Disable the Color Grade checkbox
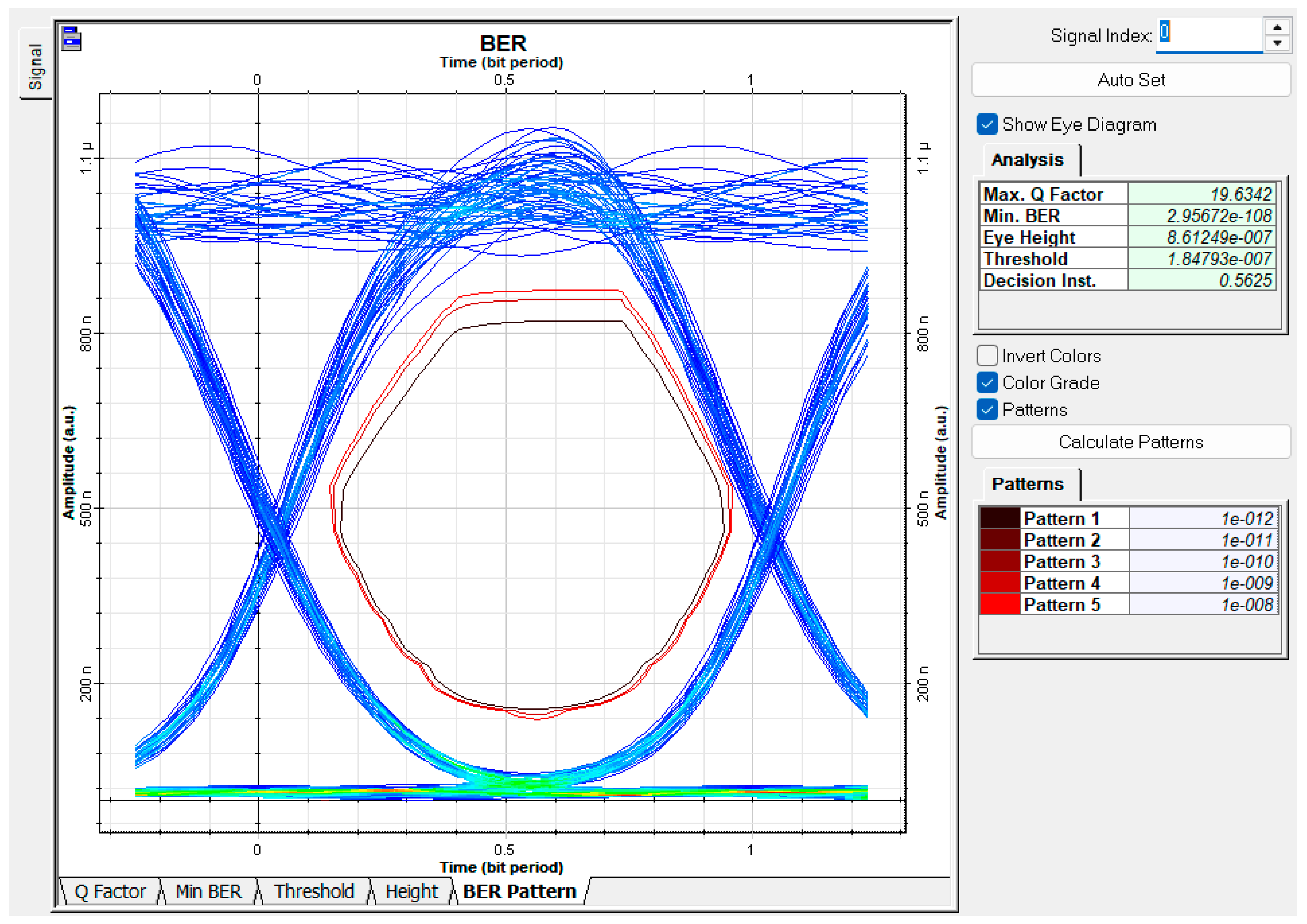1307x924 pixels. point(987,382)
